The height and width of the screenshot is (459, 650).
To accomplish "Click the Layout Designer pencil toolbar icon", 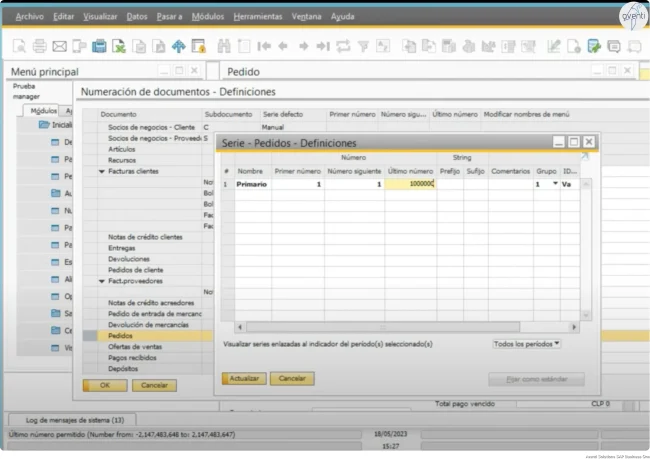I will coord(554,46).
